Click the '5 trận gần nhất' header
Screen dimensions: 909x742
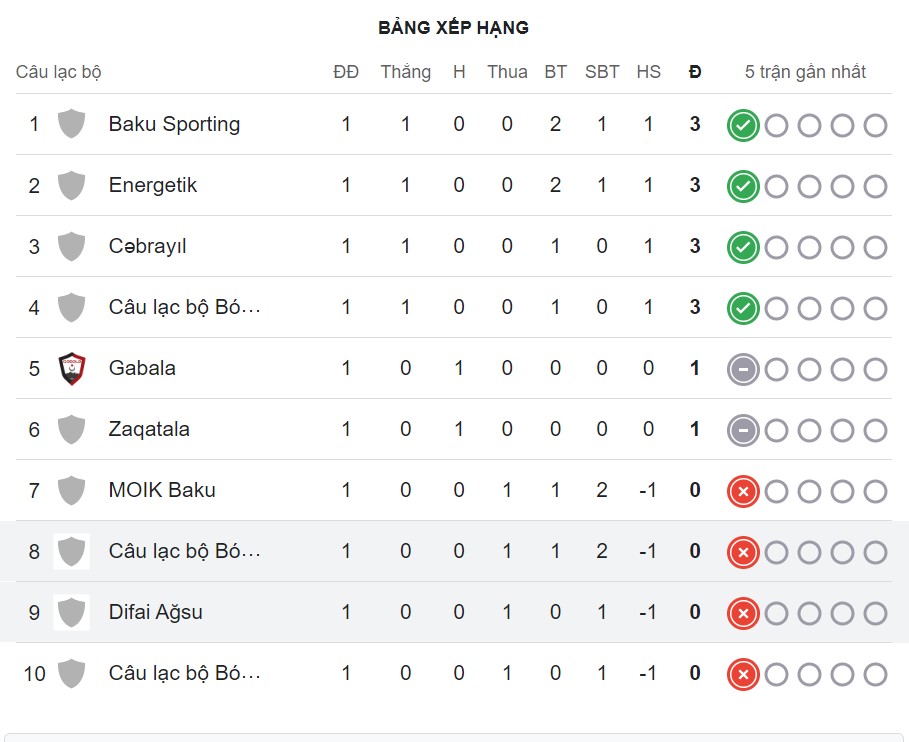[x=805, y=72]
